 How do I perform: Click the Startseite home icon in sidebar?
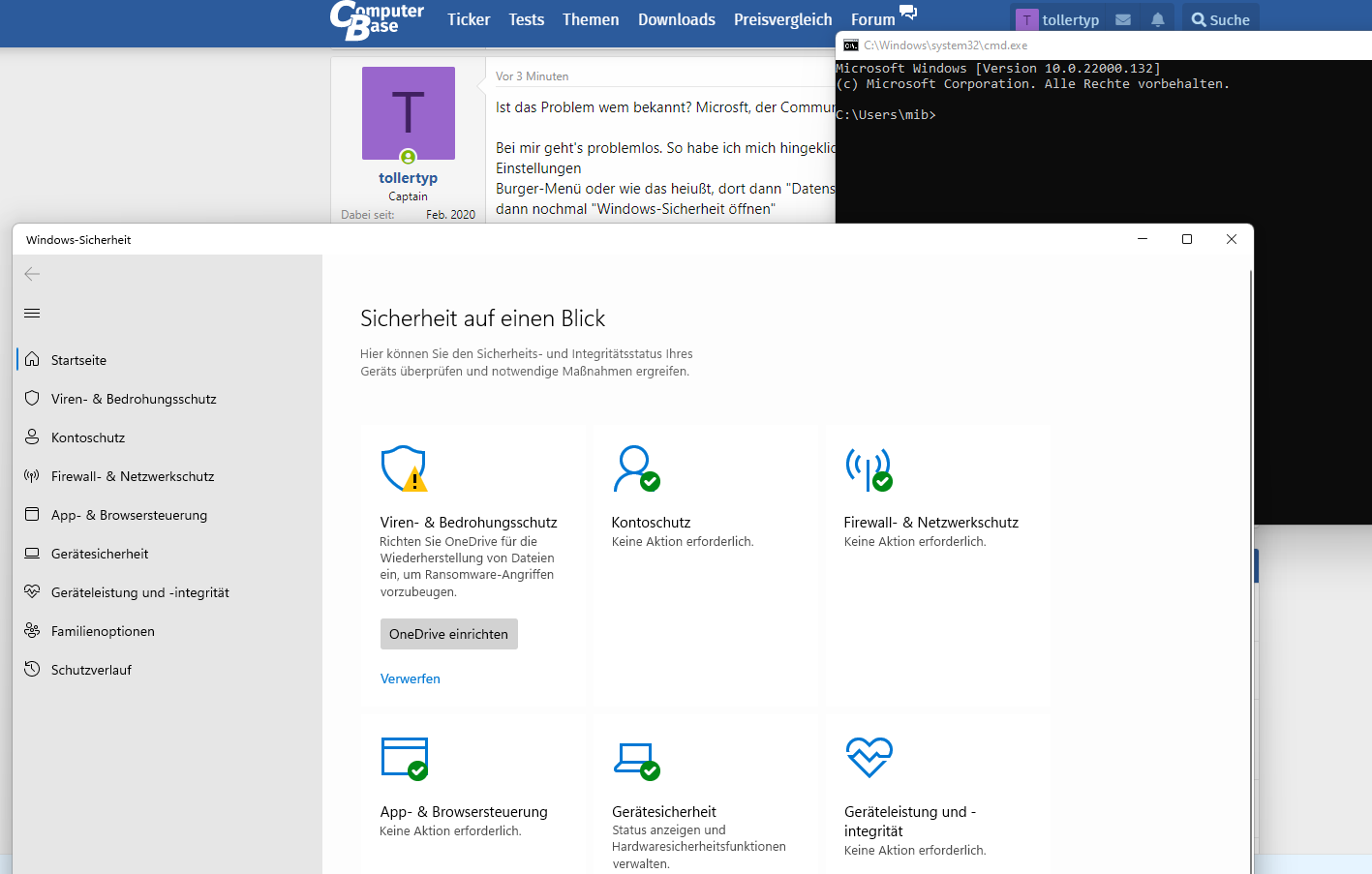(32, 359)
